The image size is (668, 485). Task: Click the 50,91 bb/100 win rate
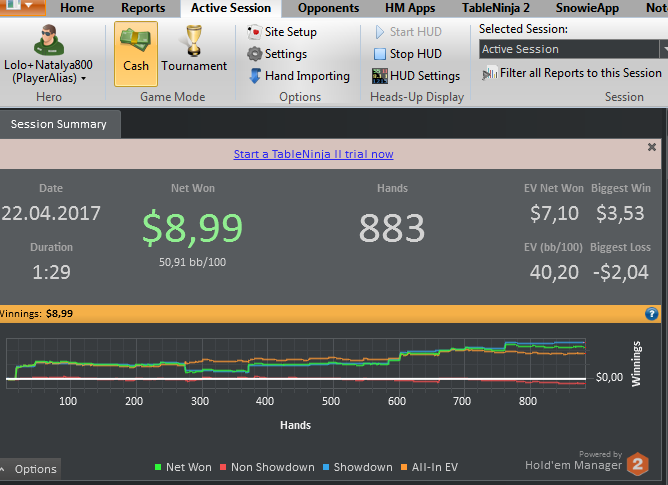pos(193,262)
